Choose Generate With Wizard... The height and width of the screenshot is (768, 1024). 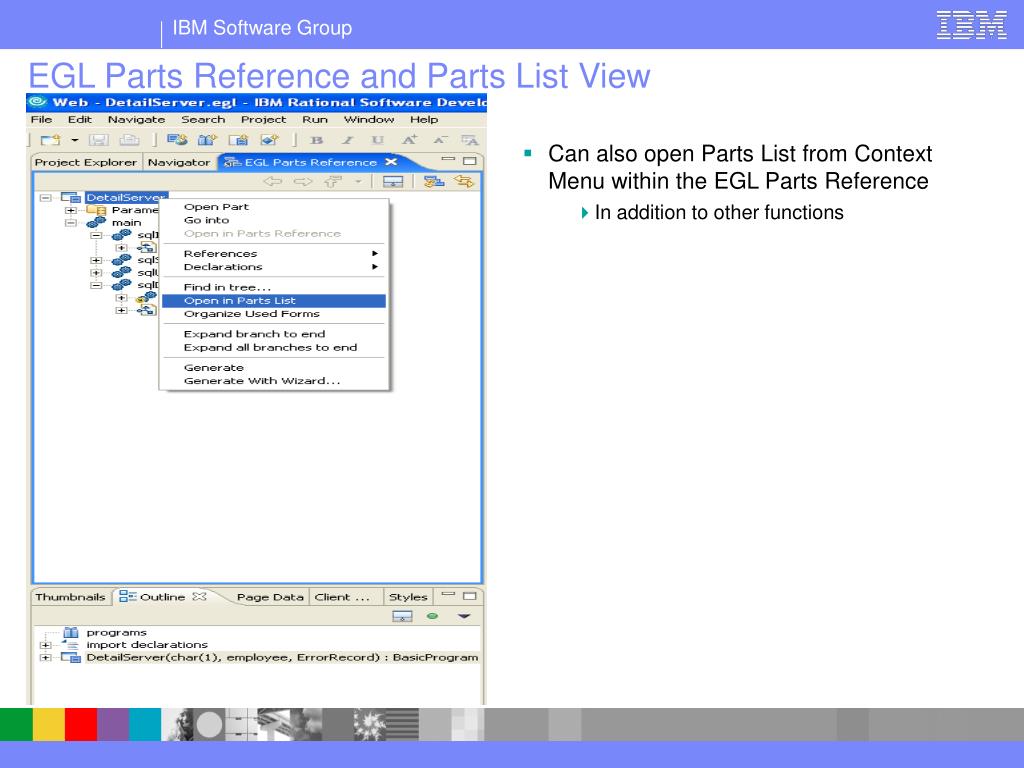click(x=273, y=381)
